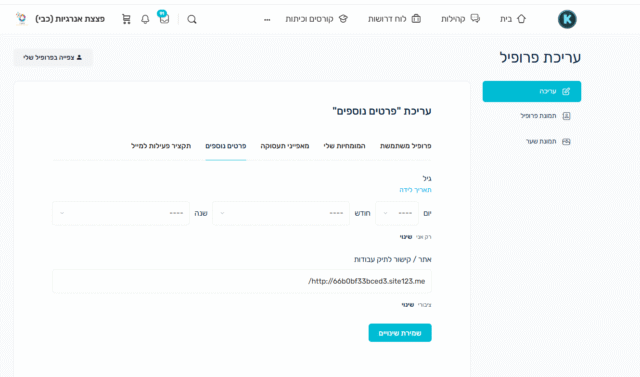Viewport: 640px width, 377px height.
Task: Click the courses graduation cap icon
Action: click(343, 19)
